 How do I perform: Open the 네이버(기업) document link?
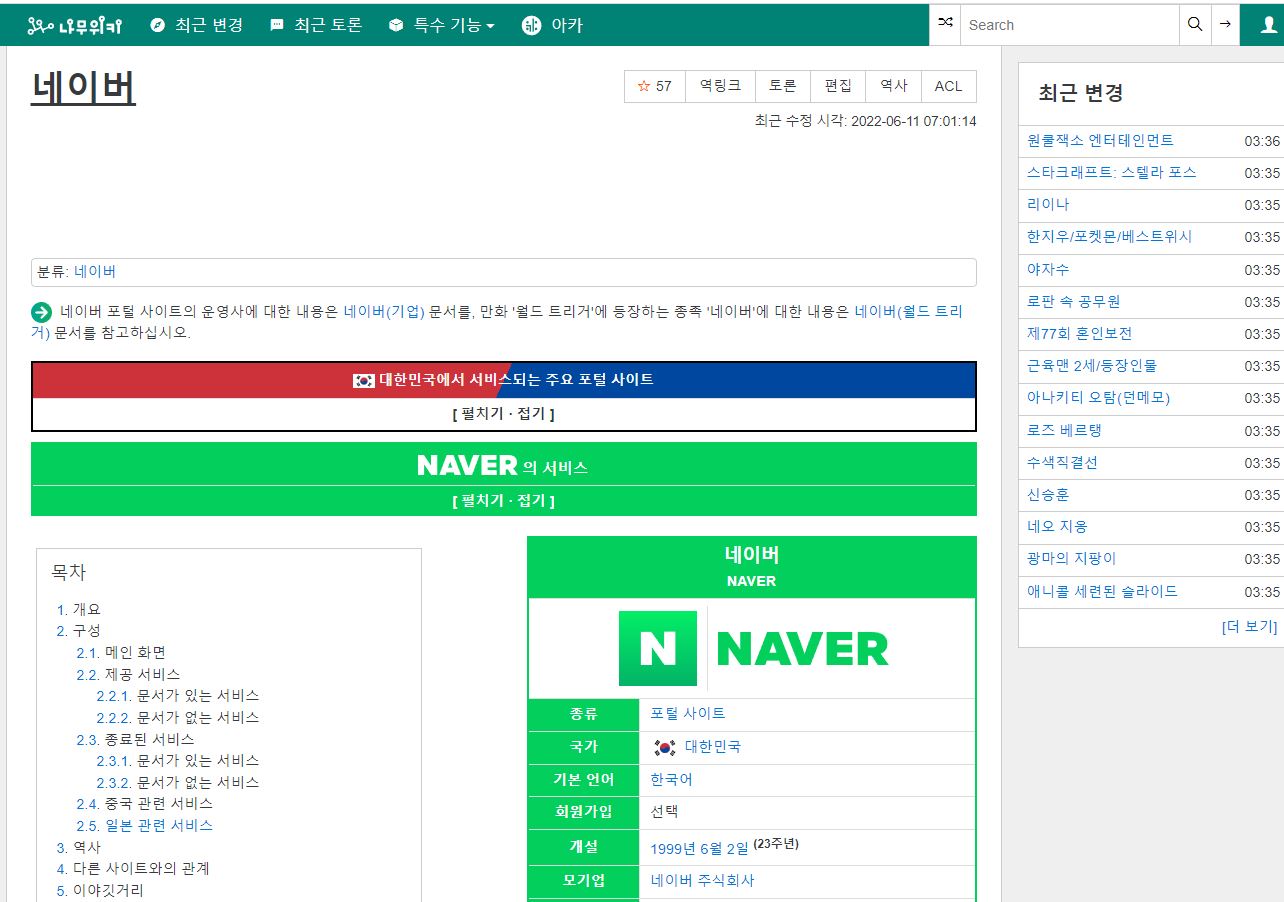click(384, 311)
